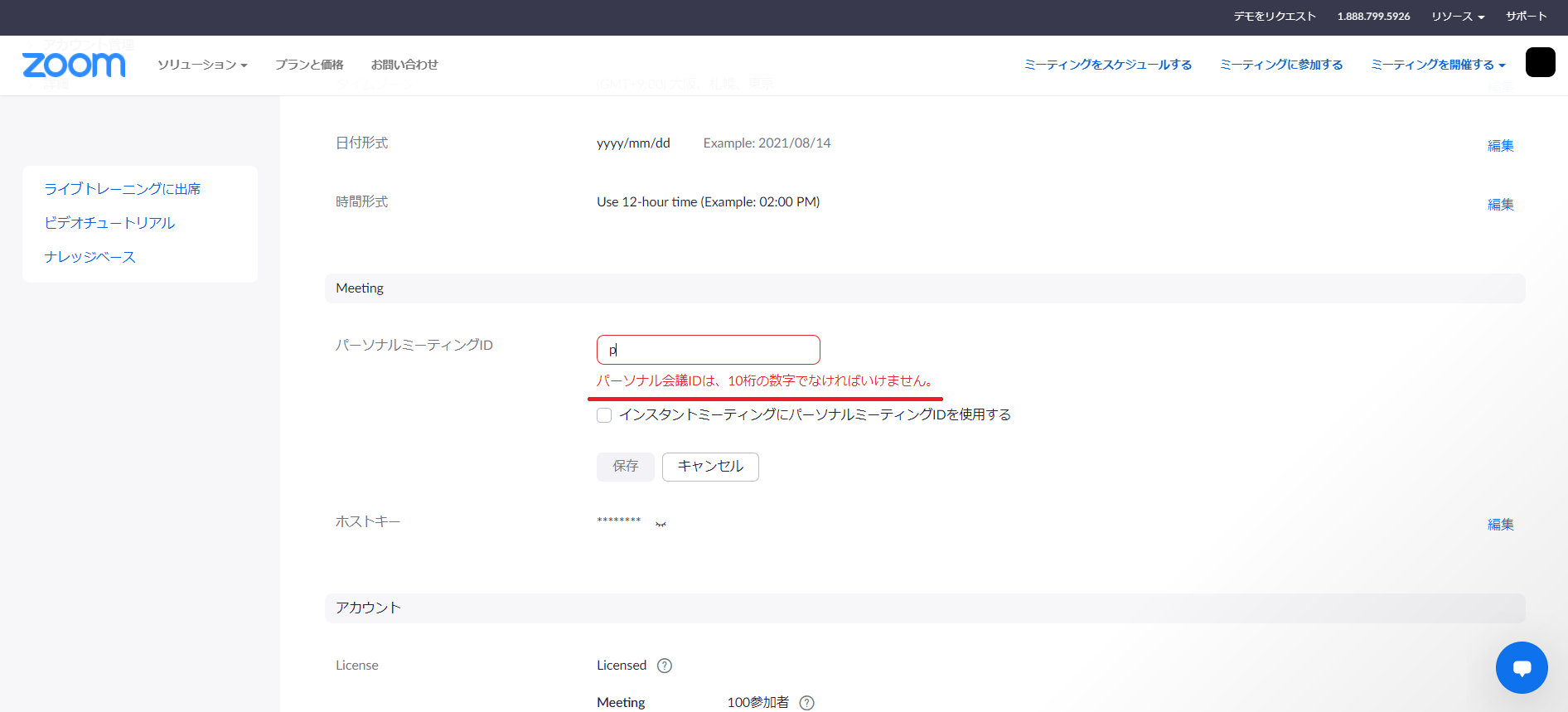Click the help icon next to Licensed
The height and width of the screenshot is (712, 1568).
(665, 666)
